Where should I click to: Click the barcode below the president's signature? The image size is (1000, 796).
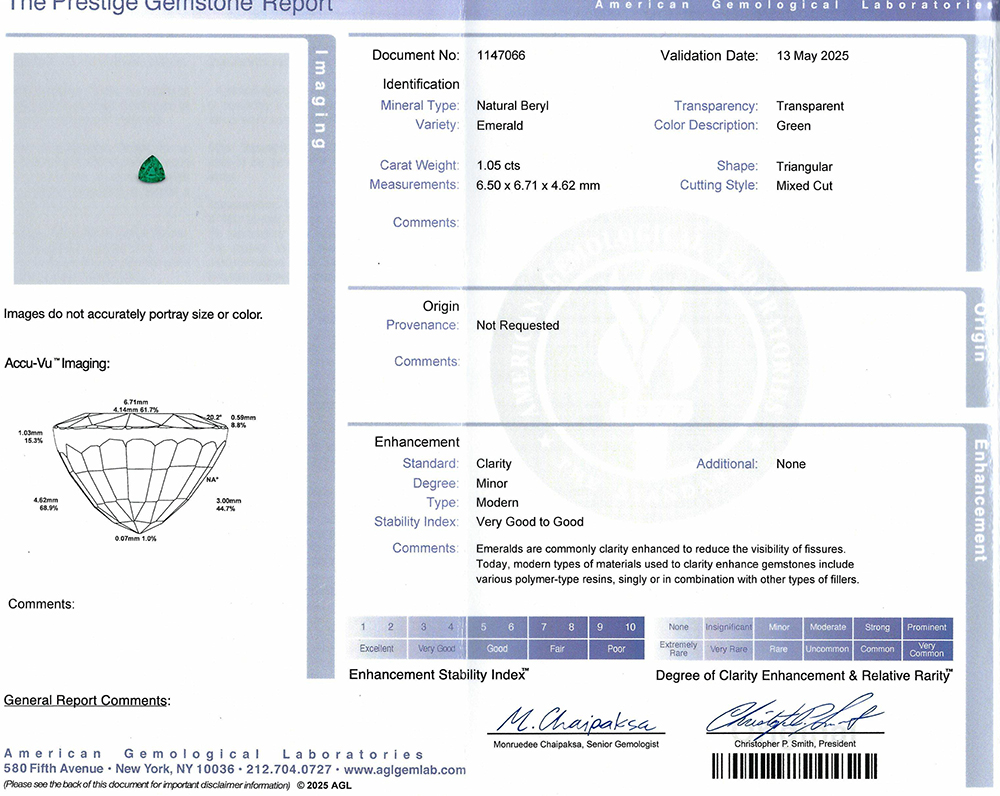pos(794,766)
